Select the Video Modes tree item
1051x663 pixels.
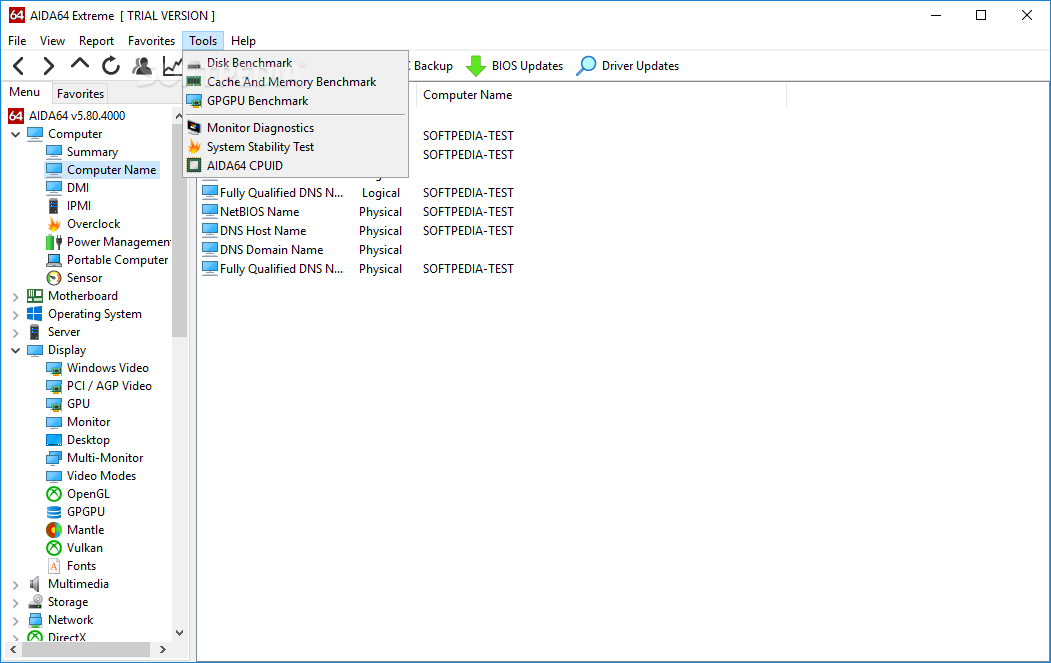coord(101,476)
